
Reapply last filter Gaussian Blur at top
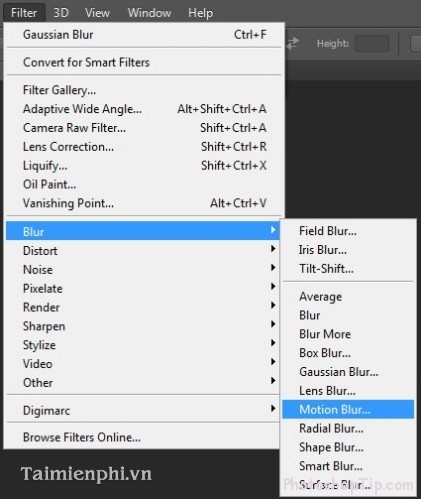(x=144, y=34)
